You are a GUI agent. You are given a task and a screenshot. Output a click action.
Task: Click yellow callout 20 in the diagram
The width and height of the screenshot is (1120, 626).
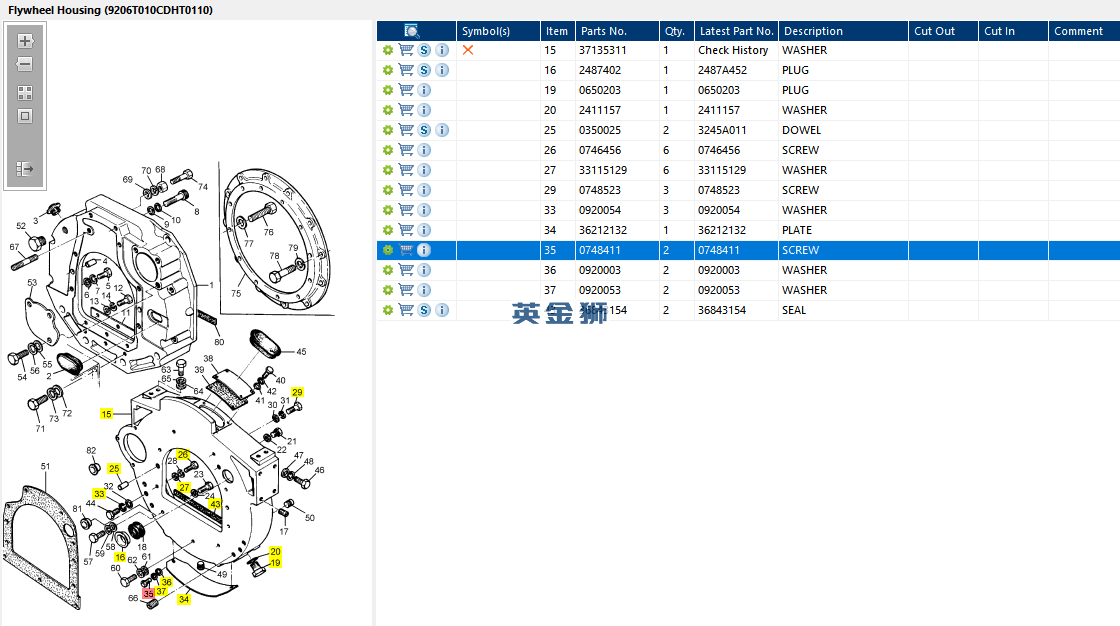[x=276, y=552]
